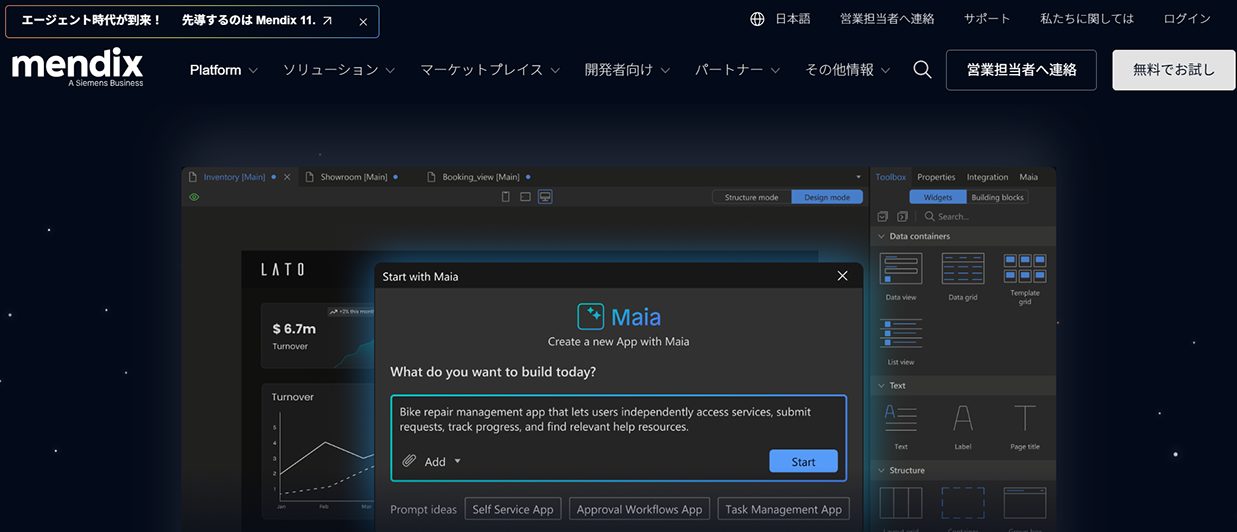Click the globe language icon

[757, 19]
